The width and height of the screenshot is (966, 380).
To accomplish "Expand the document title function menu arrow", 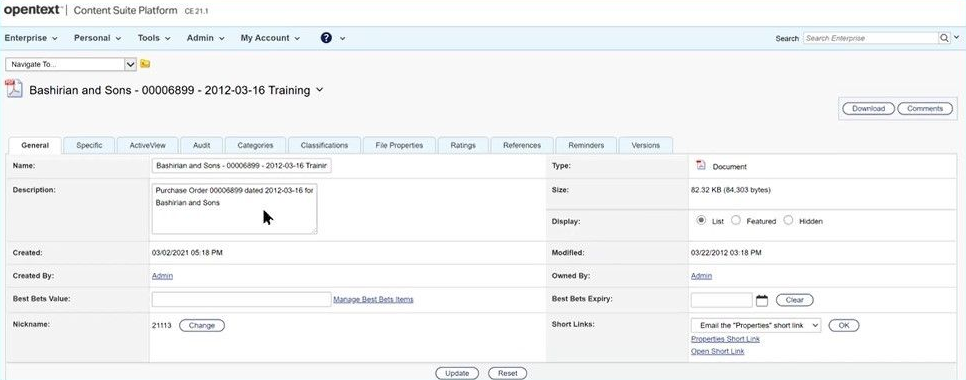I will [x=319, y=90].
